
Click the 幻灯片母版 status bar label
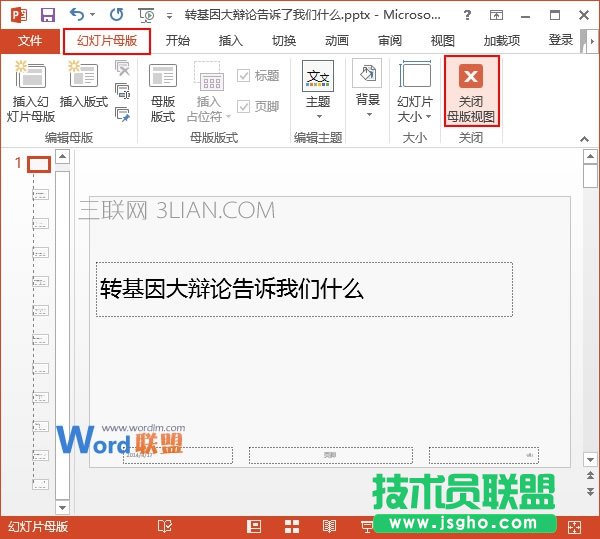pyautogui.click(x=38, y=526)
